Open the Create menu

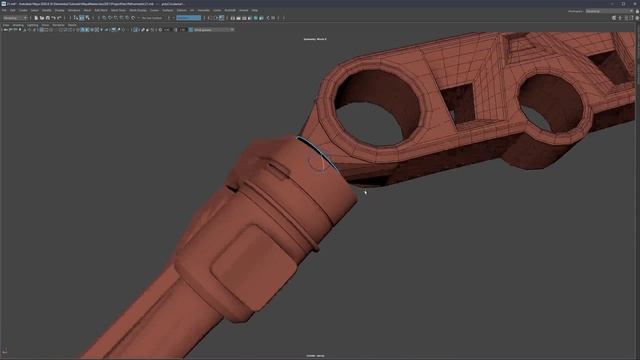[23, 10]
